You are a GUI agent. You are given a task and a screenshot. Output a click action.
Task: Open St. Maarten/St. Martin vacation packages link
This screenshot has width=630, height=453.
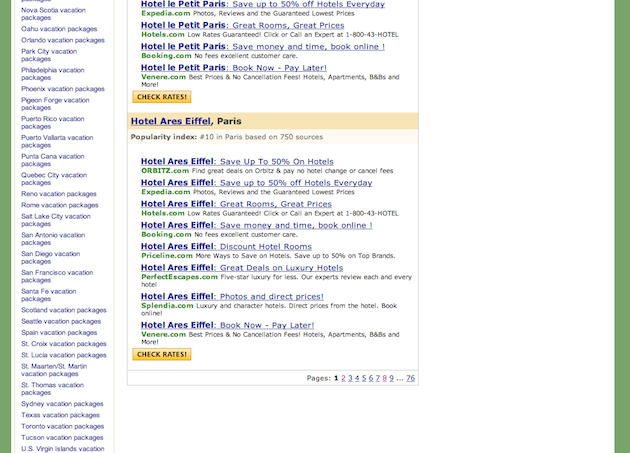(54, 370)
